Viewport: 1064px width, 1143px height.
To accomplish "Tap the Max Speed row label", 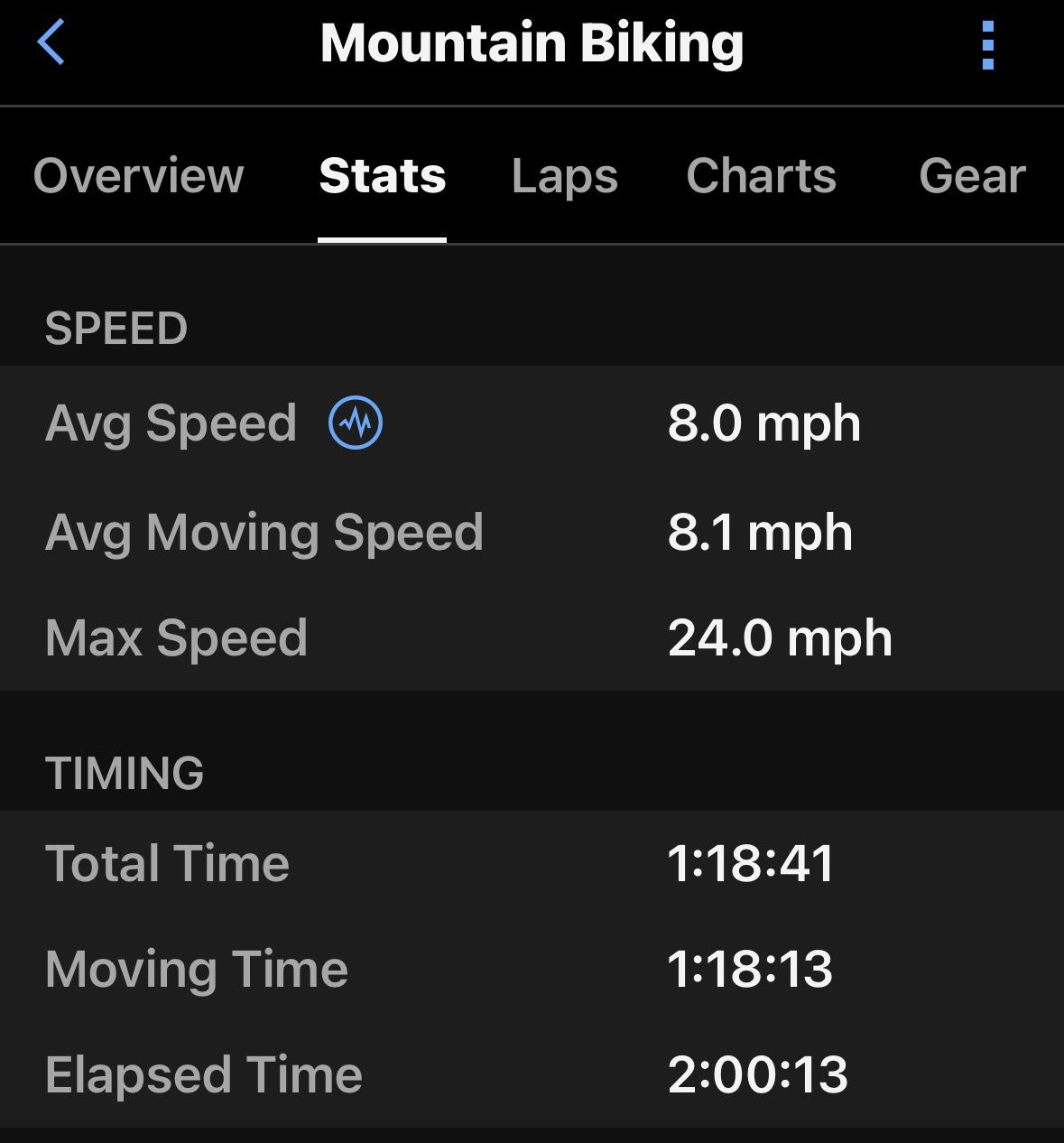I will 176,637.
